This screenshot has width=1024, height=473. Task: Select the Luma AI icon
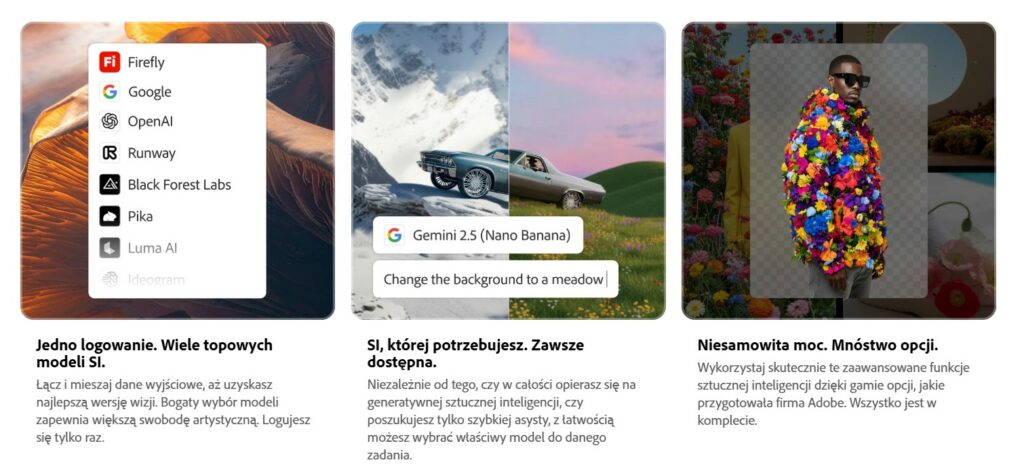[110, 248]
